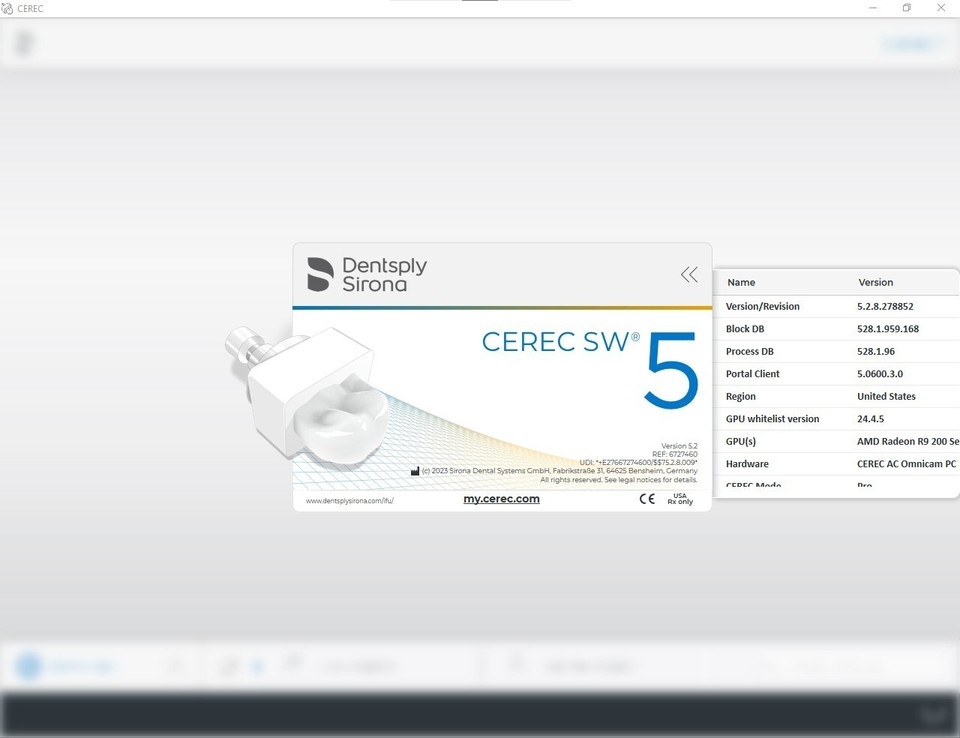Screen dimensions: 960x738
Task: Open the www.dentsplysirona.com/ifu/ link
Action: [354, 498]
